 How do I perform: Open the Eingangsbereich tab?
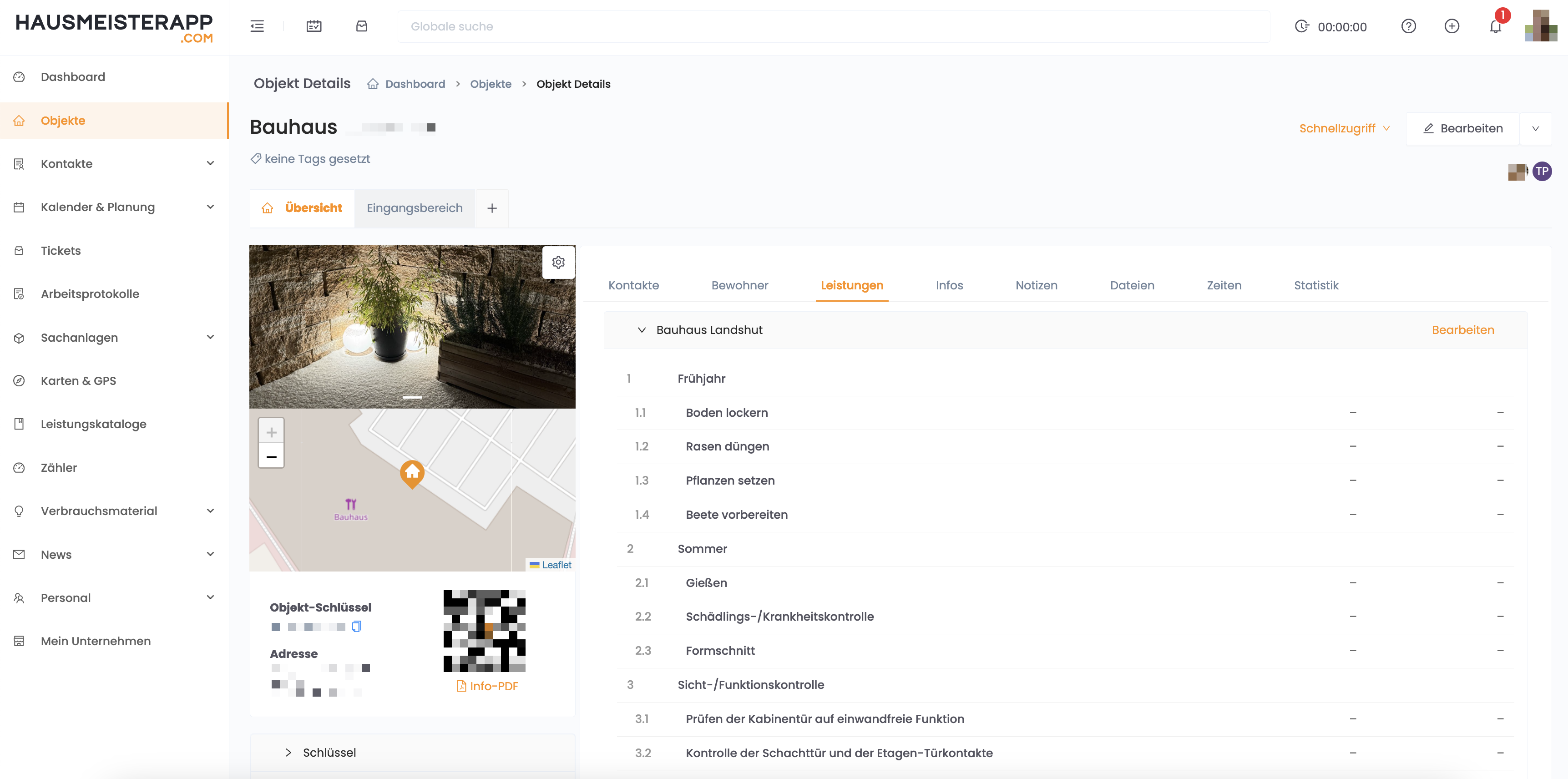[415, 208]
